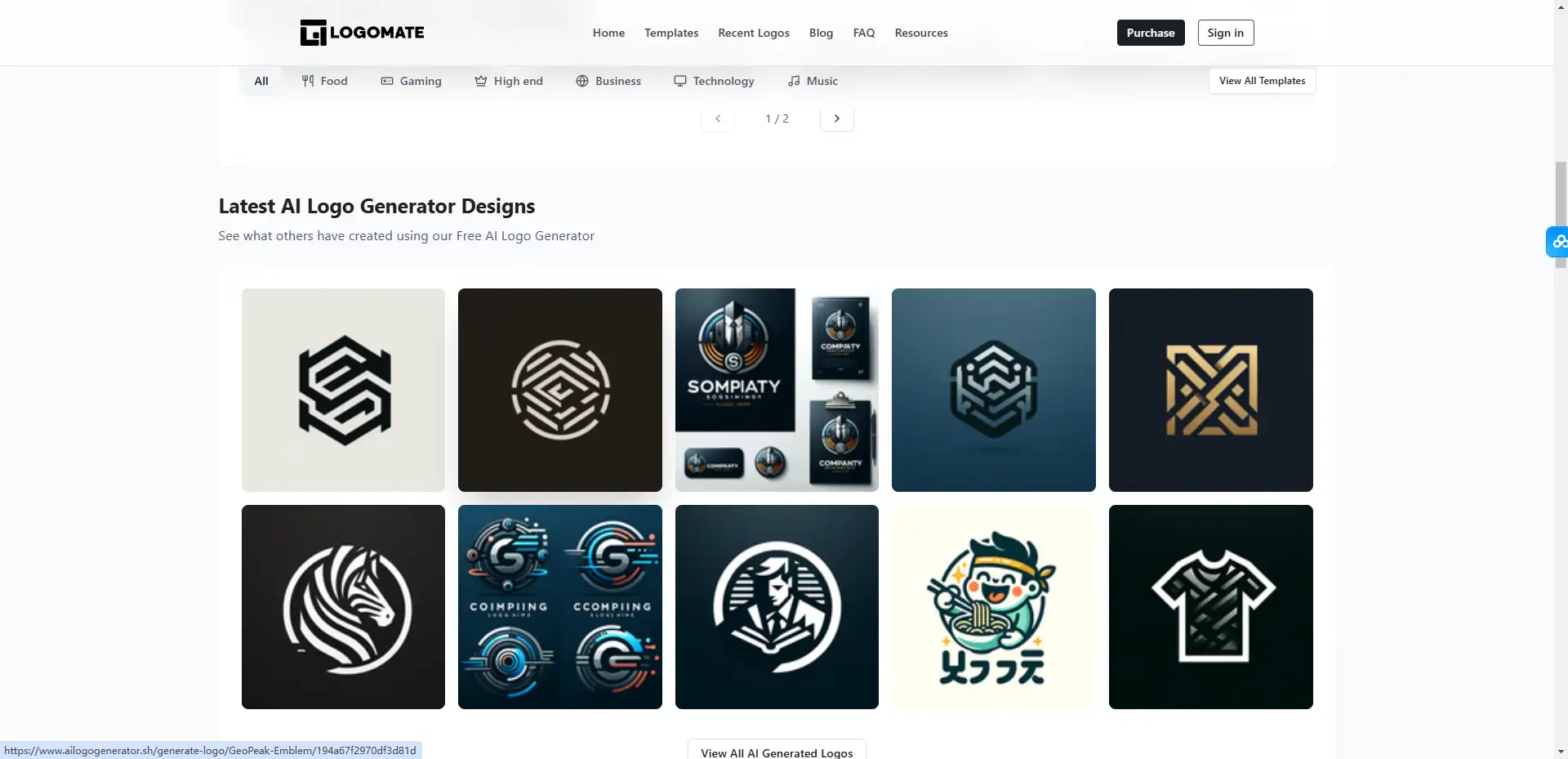Show Technology category templates
This screenshot has height=759, width=1568.
[x=714, y=81]
